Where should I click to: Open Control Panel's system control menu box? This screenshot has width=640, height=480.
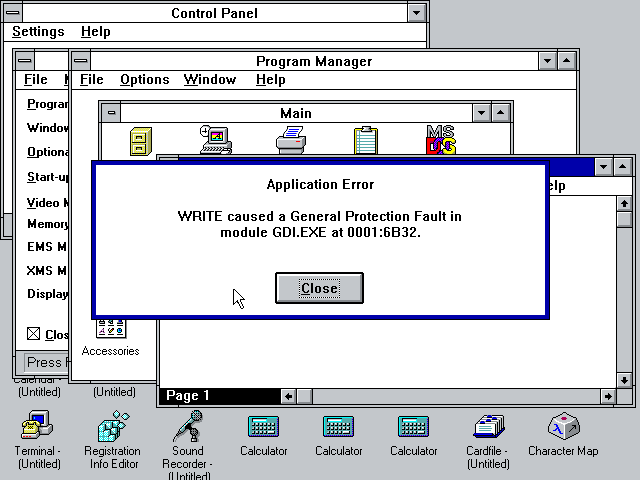(x=13, y=13)
